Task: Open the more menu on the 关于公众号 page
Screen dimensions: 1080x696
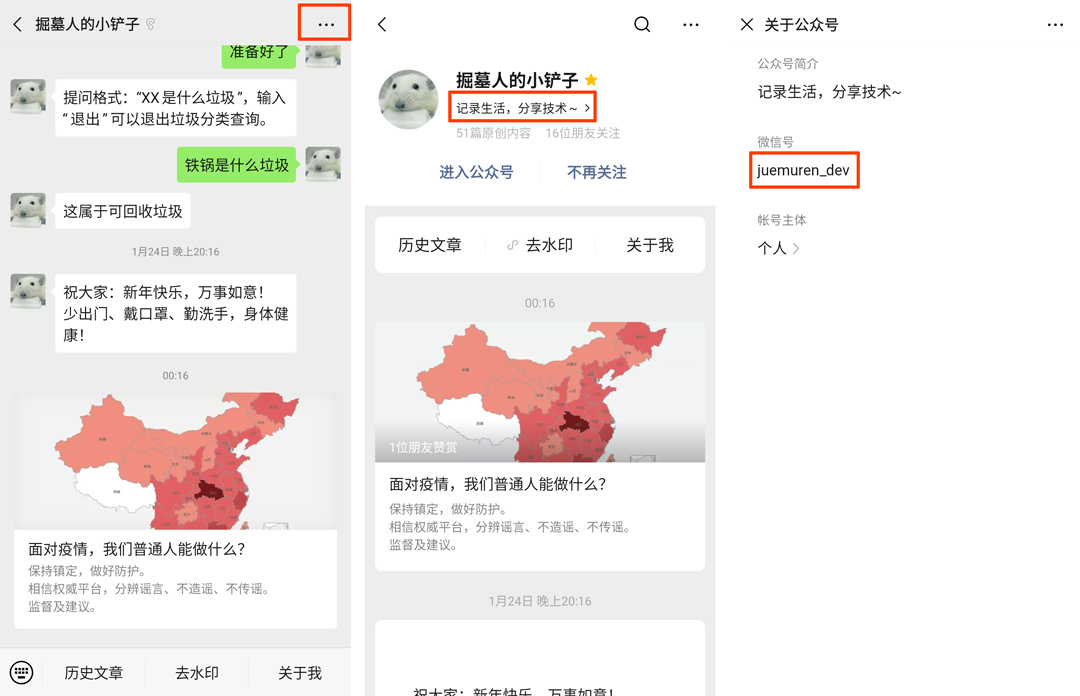Action: click(1057, 24)
